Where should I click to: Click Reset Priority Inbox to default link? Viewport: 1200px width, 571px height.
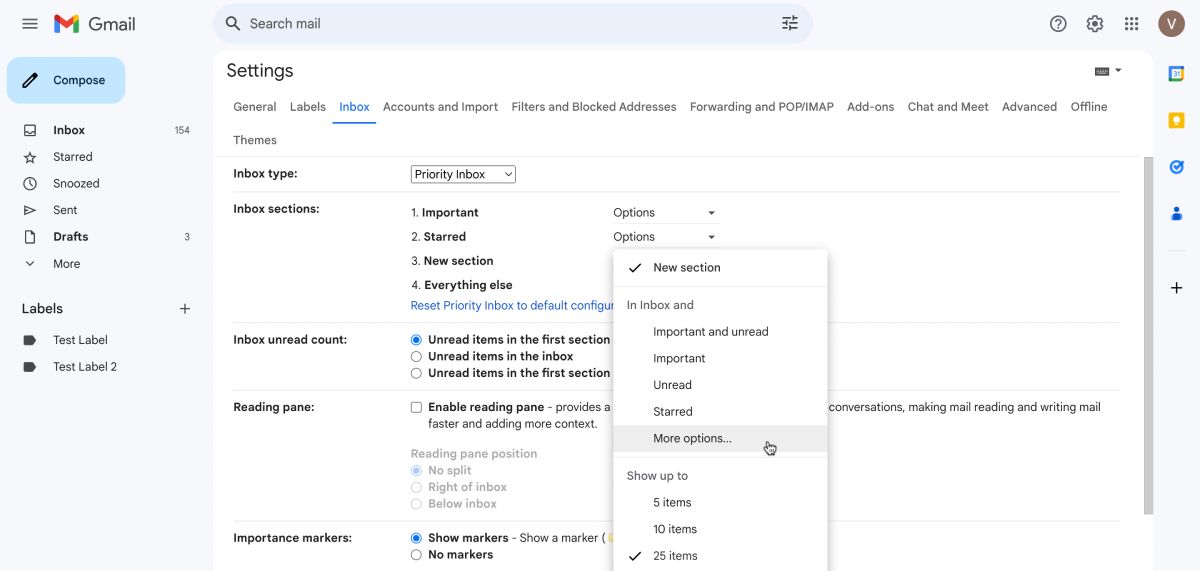coord(512,305)
